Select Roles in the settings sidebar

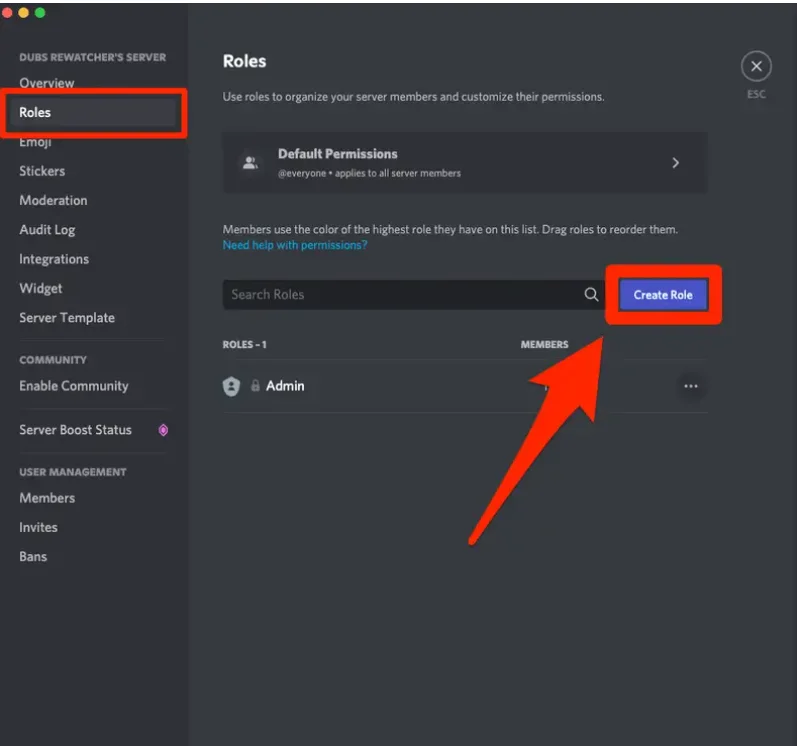(x=35, y=112)
